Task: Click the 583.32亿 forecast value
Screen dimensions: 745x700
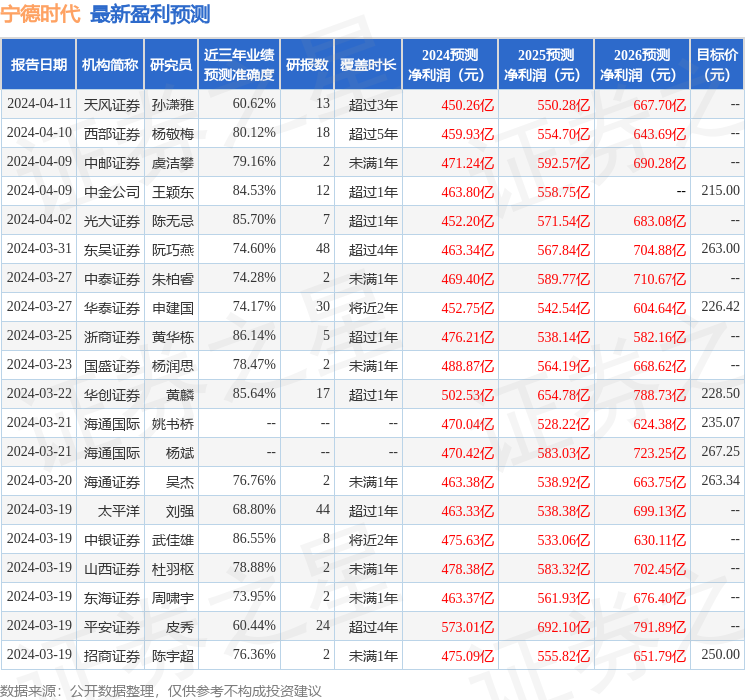Action: coord(564,568)
